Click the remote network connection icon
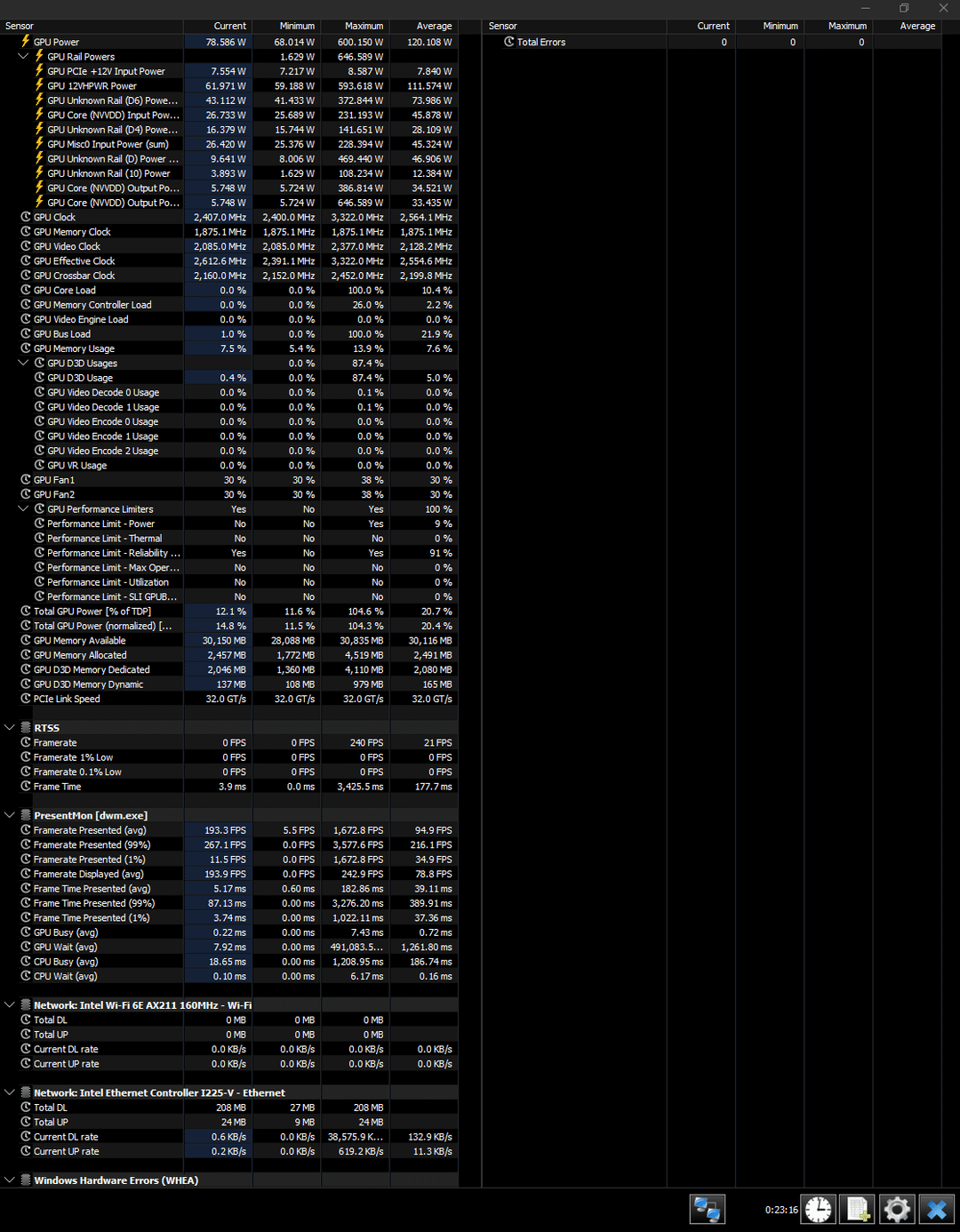 tap(707, 1210)
